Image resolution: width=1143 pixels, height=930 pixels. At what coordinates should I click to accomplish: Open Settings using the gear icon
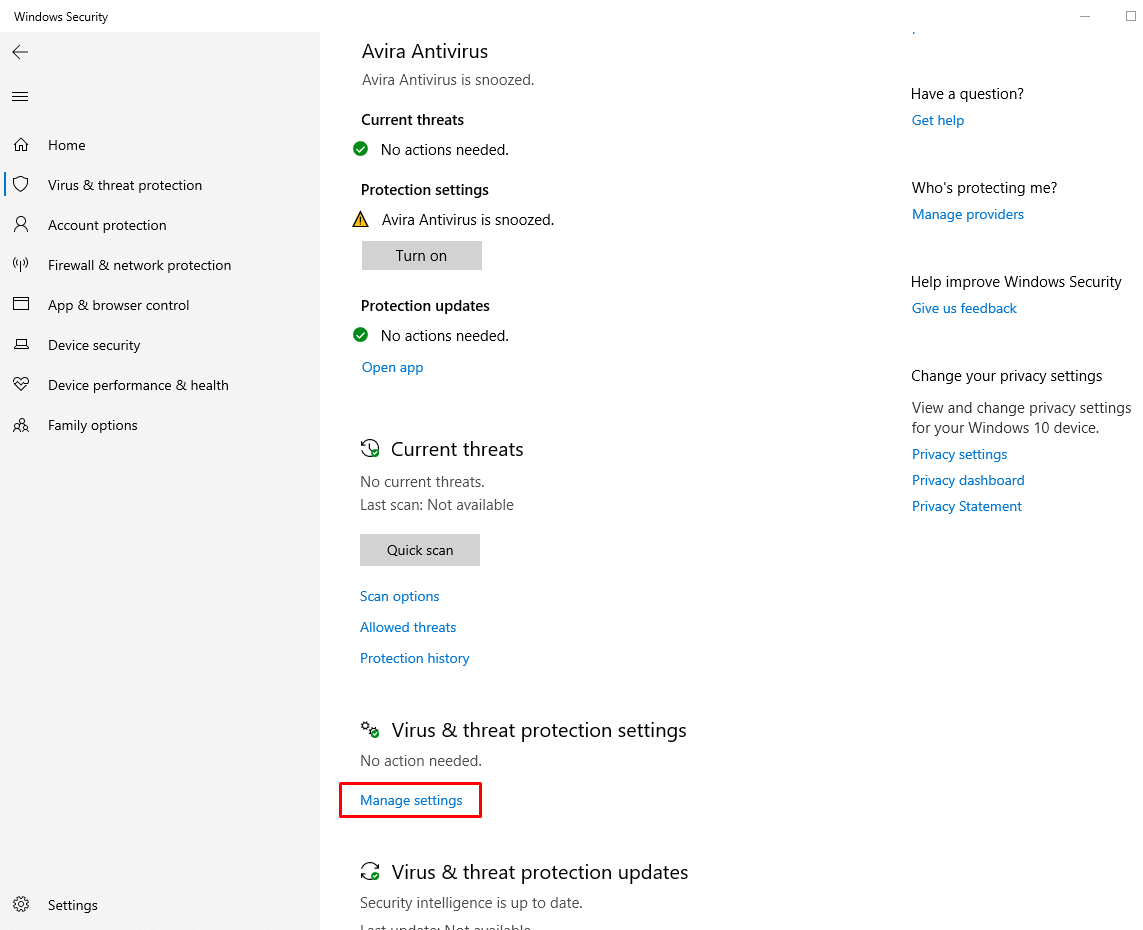click(x=21, y=904)
